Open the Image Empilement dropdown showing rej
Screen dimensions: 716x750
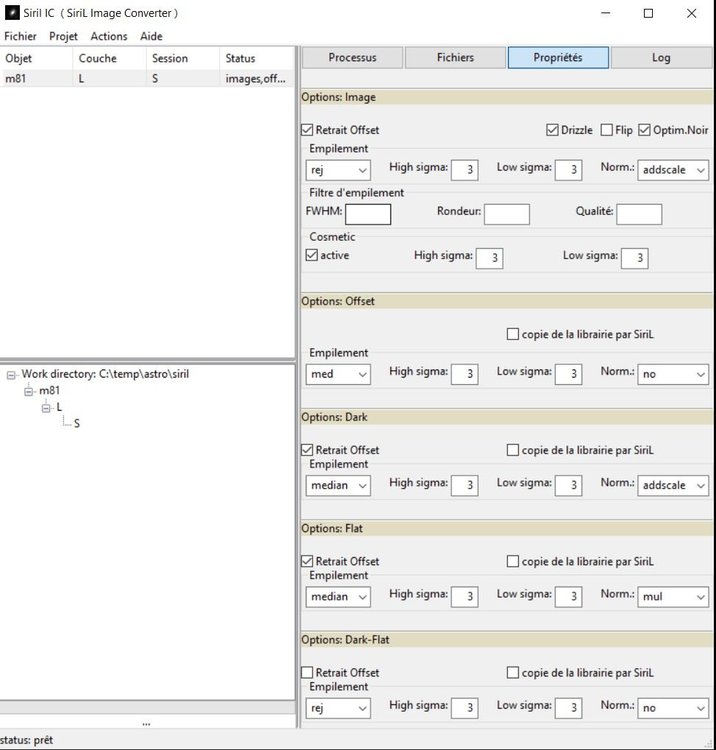click(x=338, y=170)
